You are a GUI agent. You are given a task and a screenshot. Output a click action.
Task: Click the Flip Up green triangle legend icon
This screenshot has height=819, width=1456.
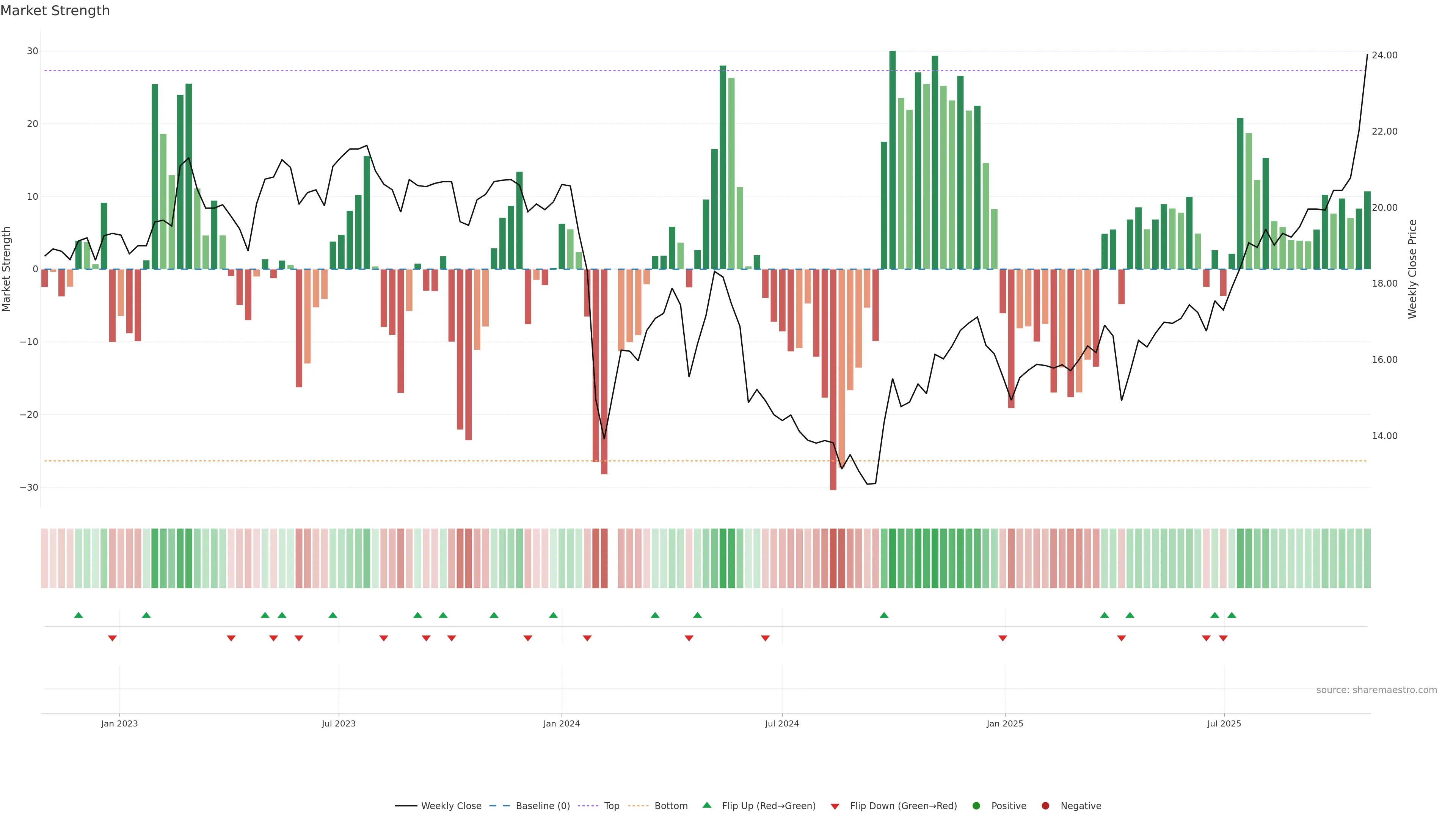(706, 805)
